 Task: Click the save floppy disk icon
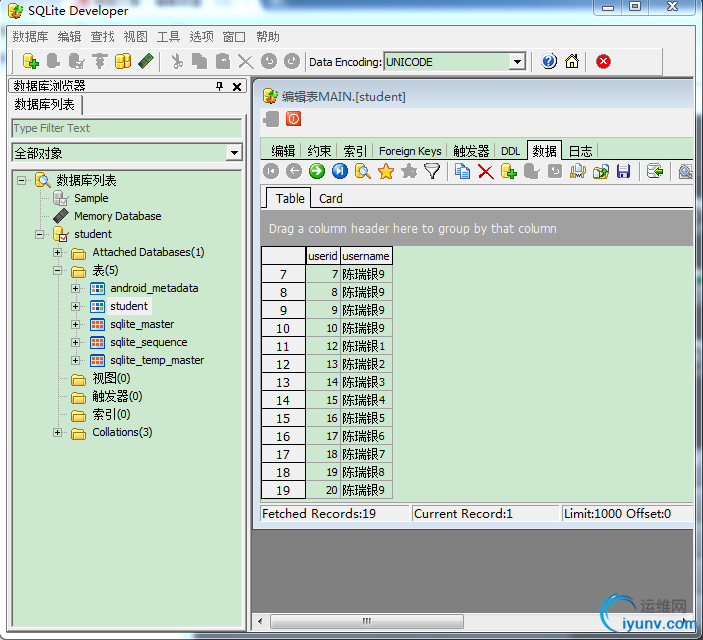[623, 172]
